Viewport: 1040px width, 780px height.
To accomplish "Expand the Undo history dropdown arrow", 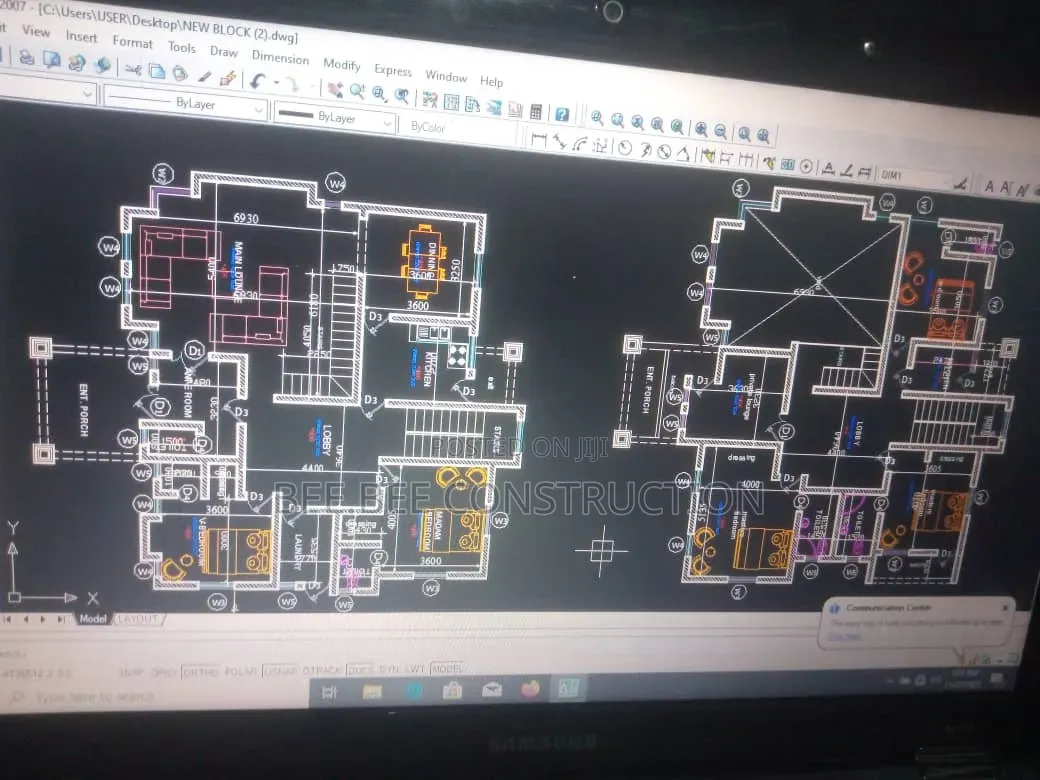I will pyautogui.click(x=275, y=84).
